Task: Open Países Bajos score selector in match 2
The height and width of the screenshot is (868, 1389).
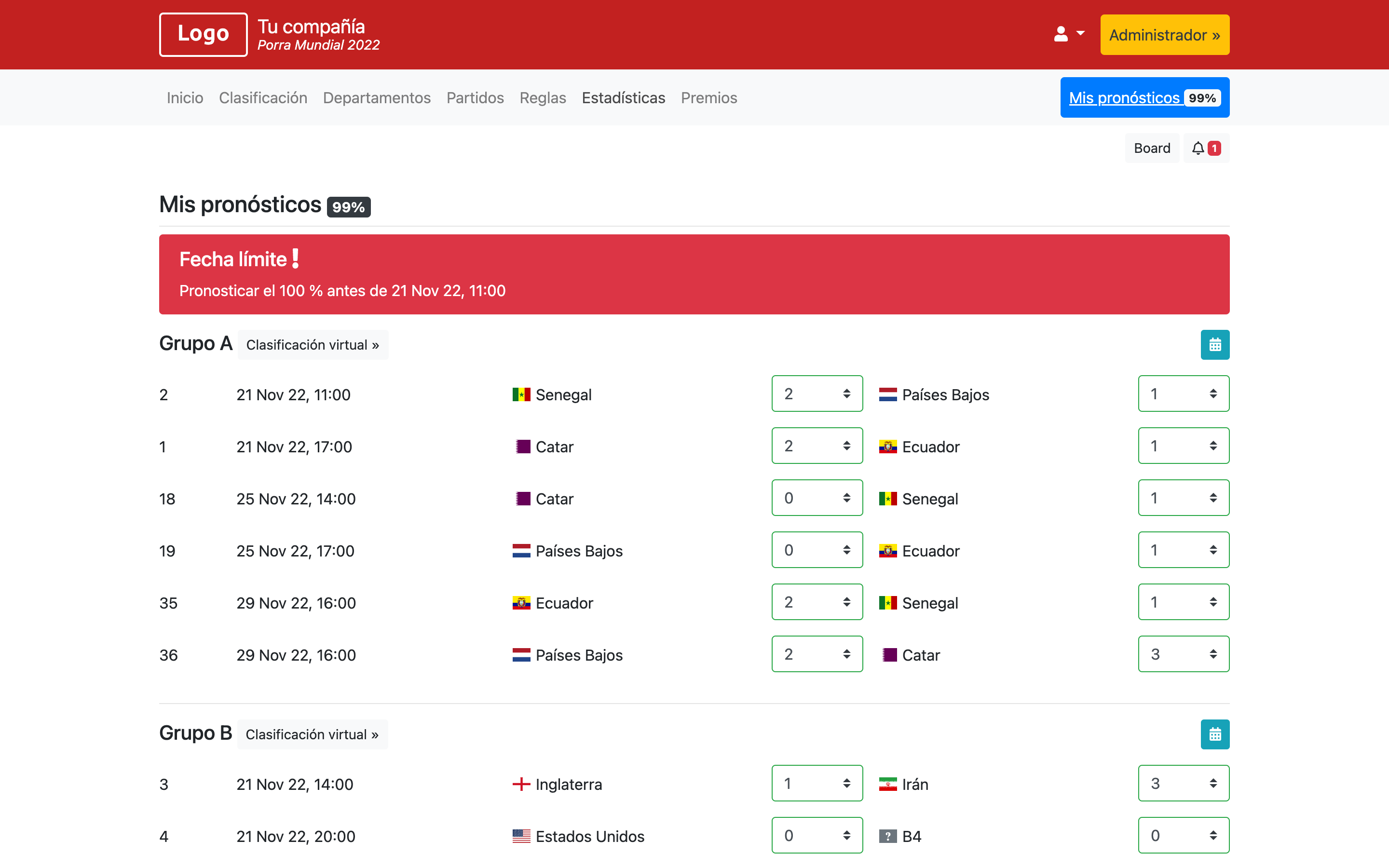Action: [1184, 394]
